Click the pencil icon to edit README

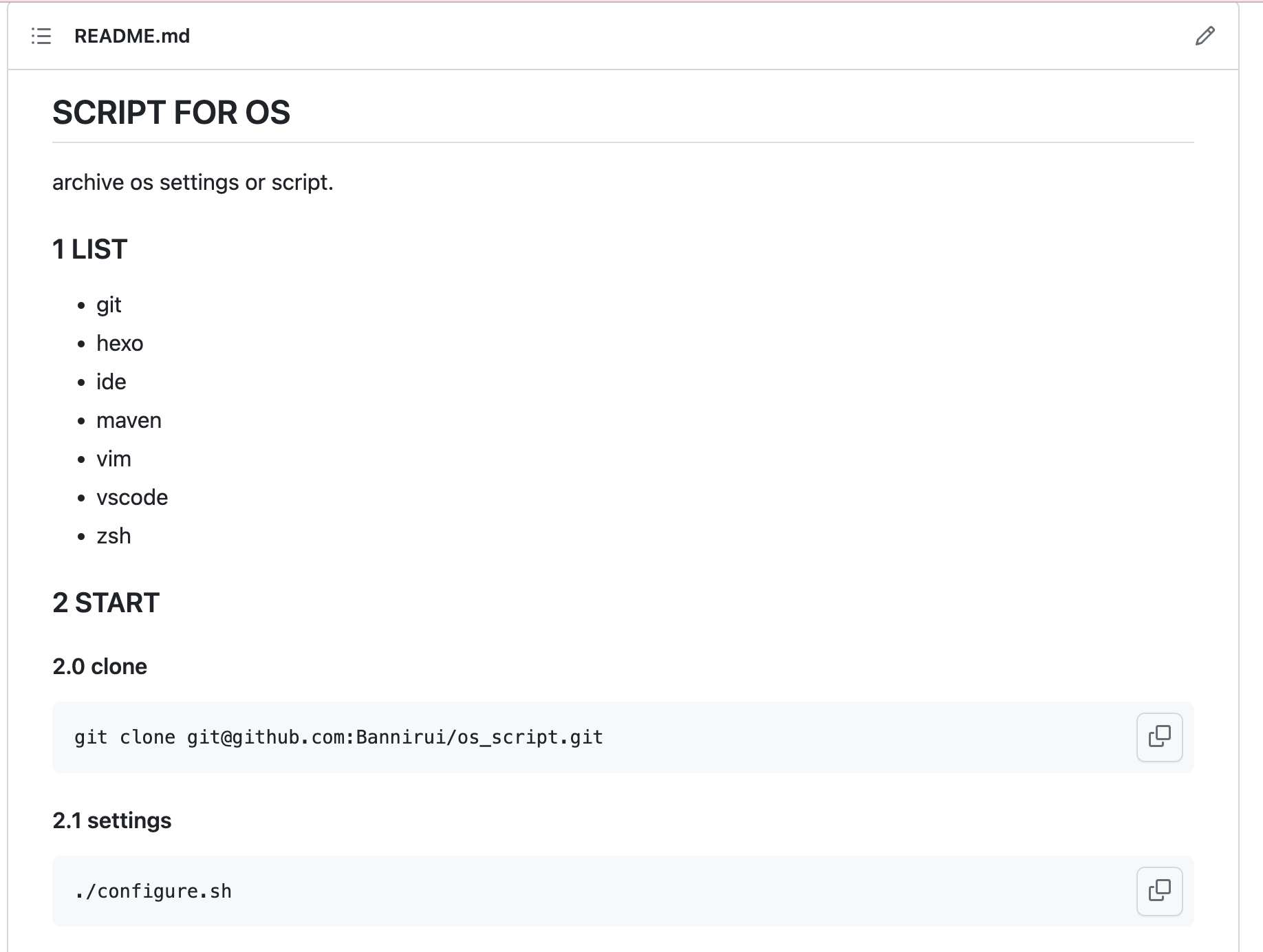click(1205, 36)
